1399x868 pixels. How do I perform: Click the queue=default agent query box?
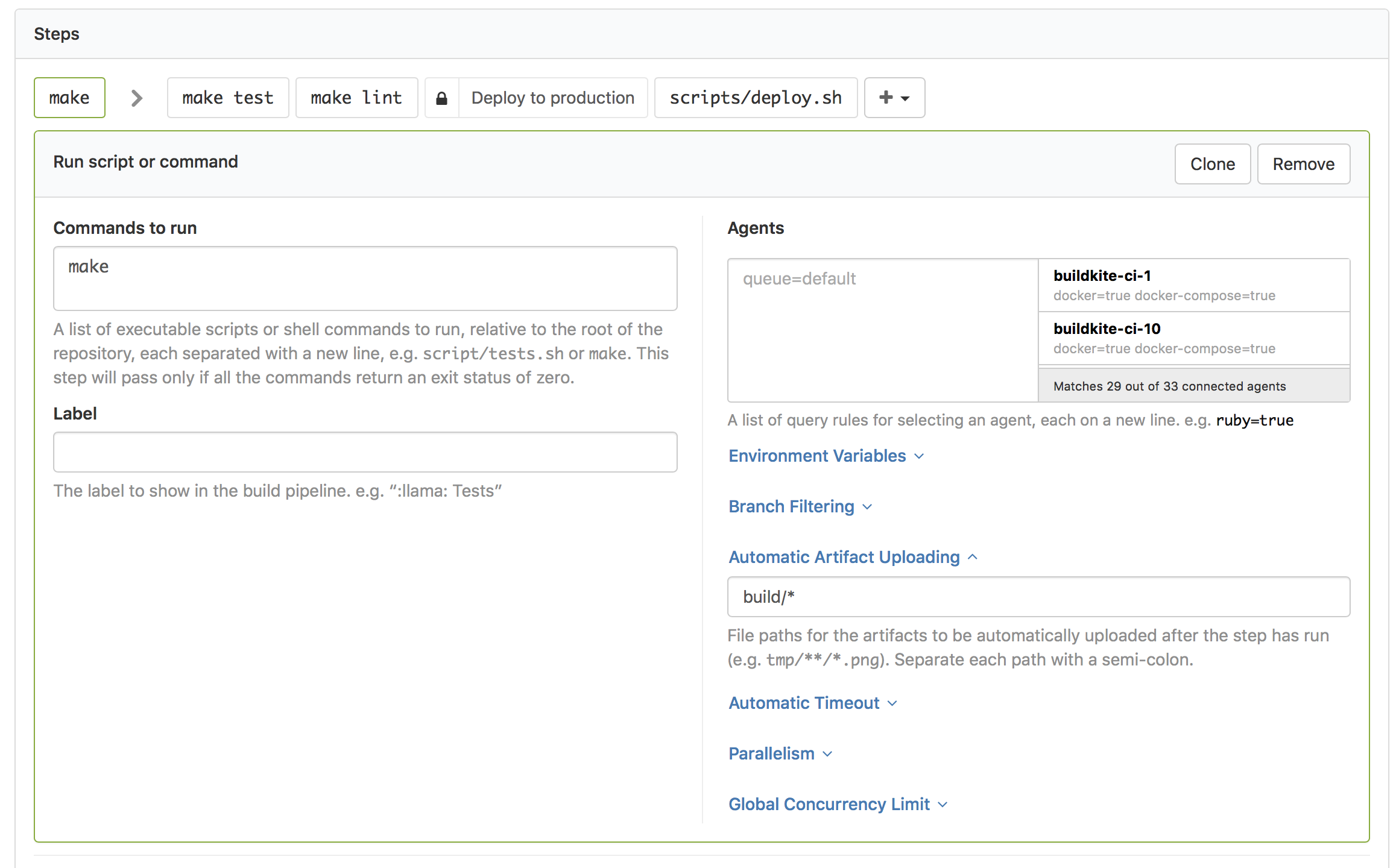[x=882, y=330]
